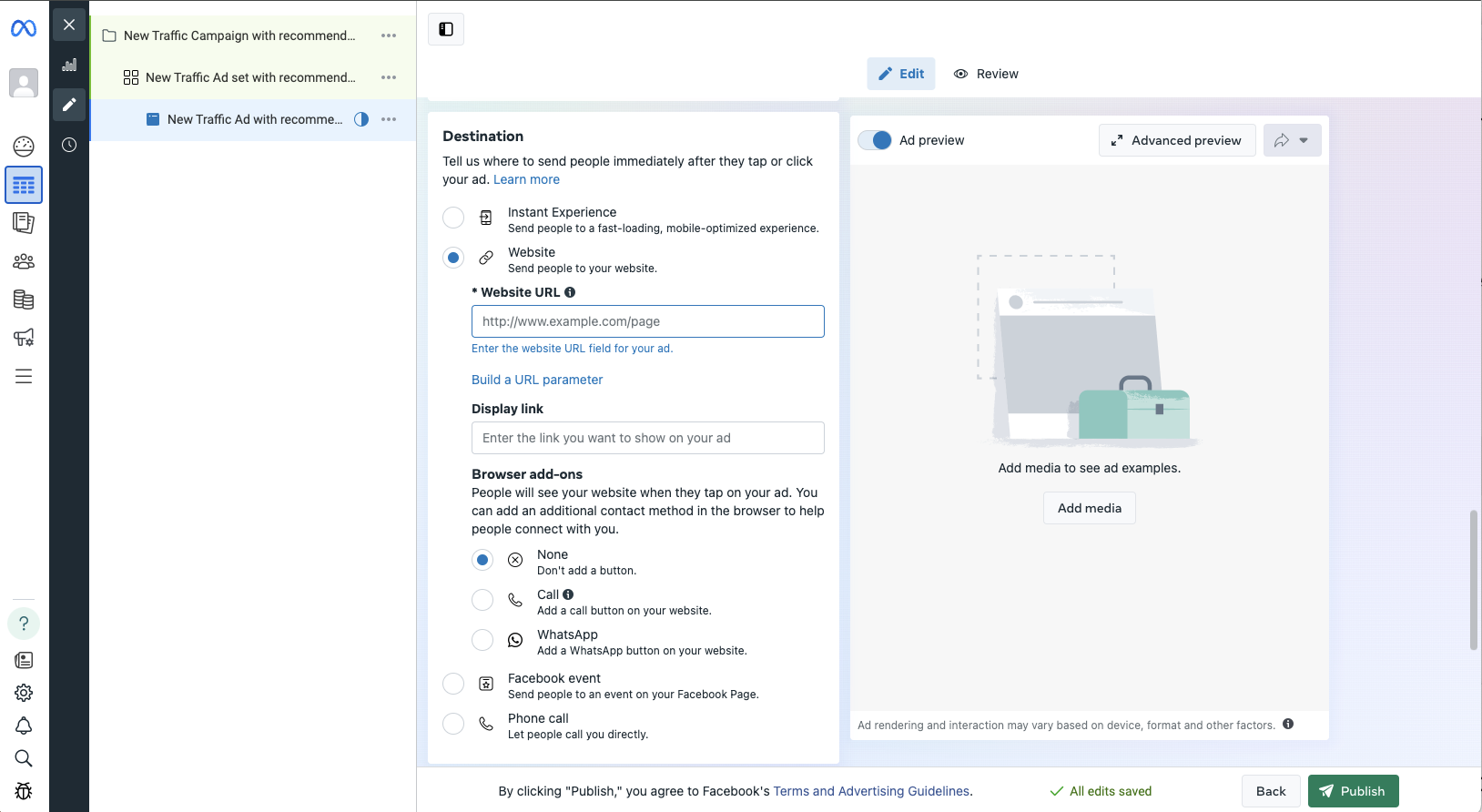Viewport: 1482px width, 812px height.
Task: Select New Traffic Ad set in tree
Action: point(249,77)
